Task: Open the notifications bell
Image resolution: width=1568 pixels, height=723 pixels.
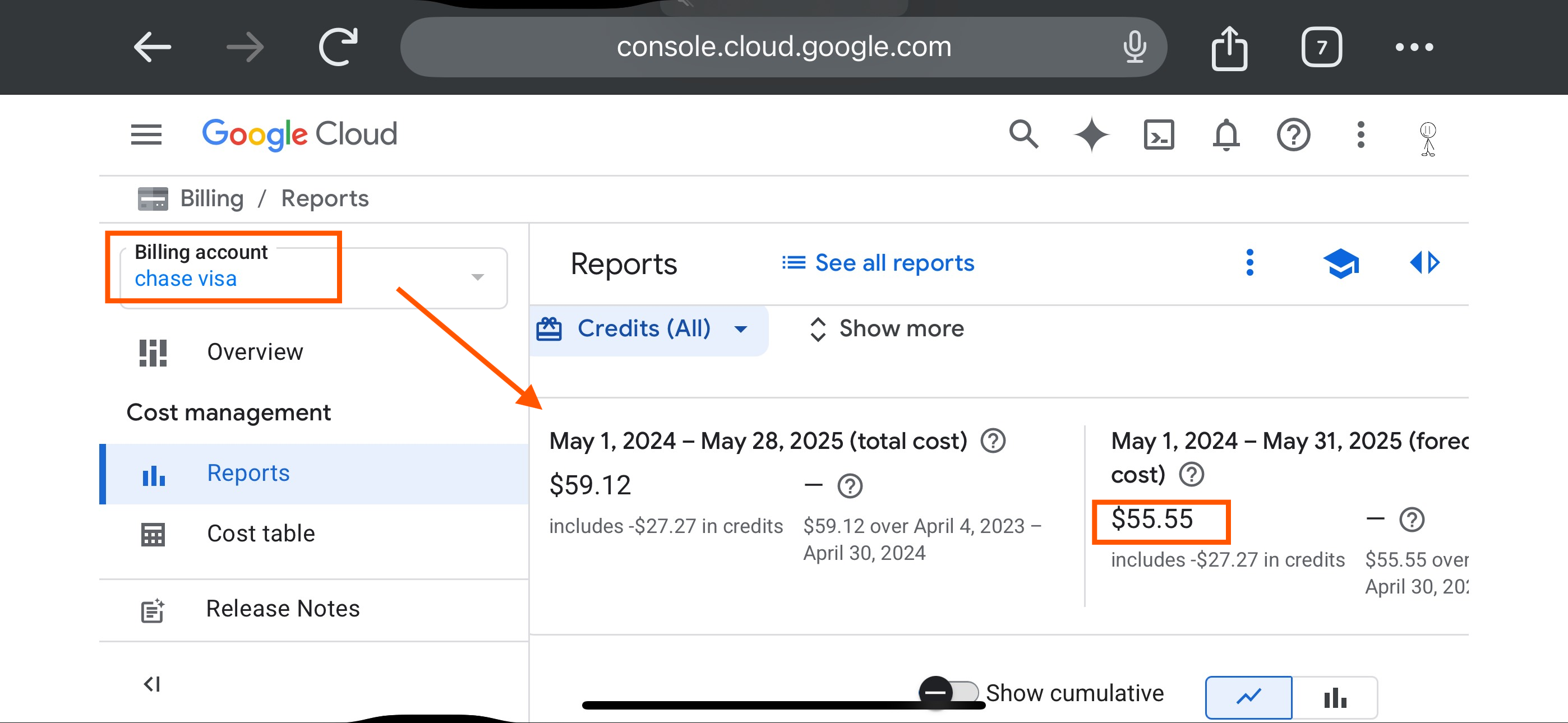Action: 1226,135
